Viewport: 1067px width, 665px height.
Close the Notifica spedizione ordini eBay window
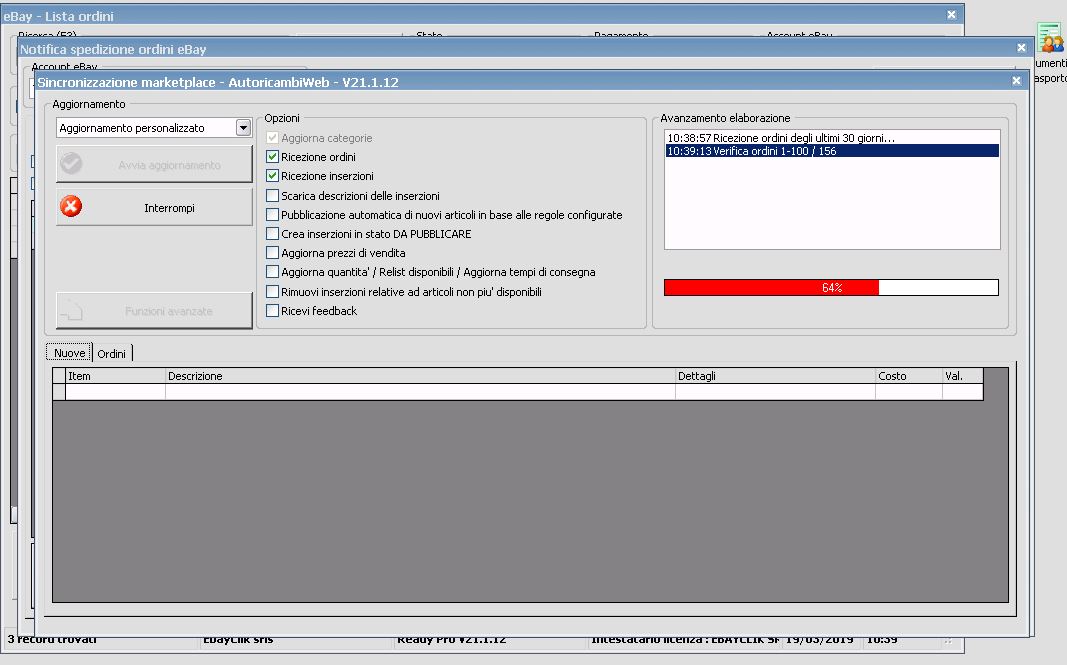coord(1021,48)
